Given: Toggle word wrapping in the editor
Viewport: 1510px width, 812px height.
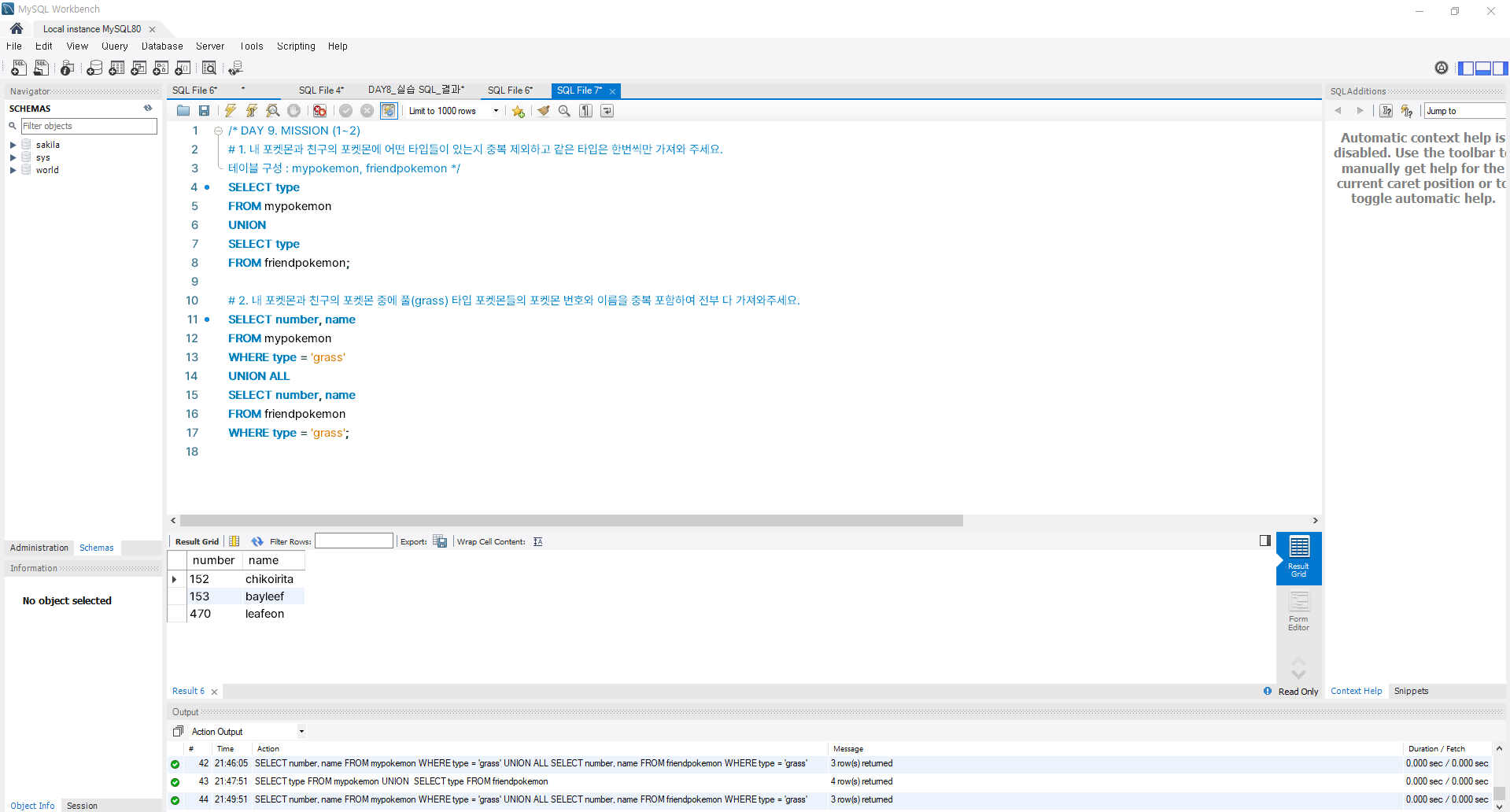Looking at the screenshot, I should pos(607,111).
